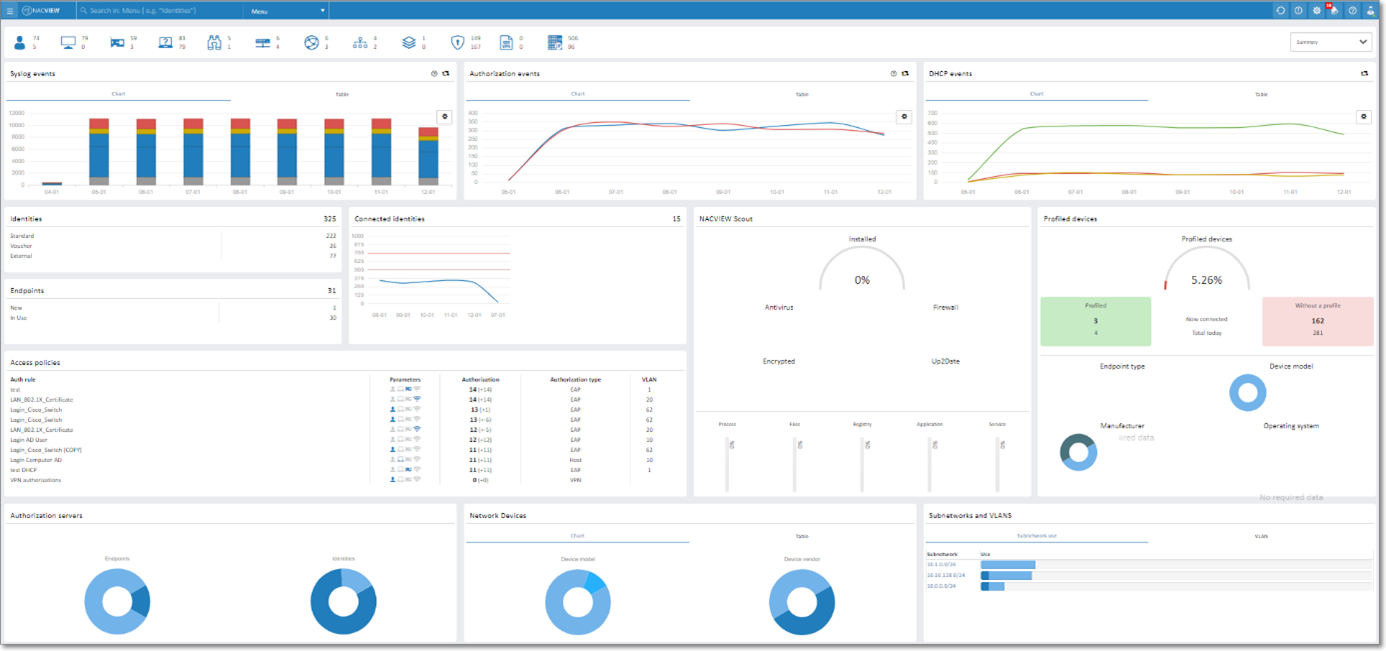Open the hamburger sidebar menu
The height and width of the screenshot is (651, 1386).
10,11
